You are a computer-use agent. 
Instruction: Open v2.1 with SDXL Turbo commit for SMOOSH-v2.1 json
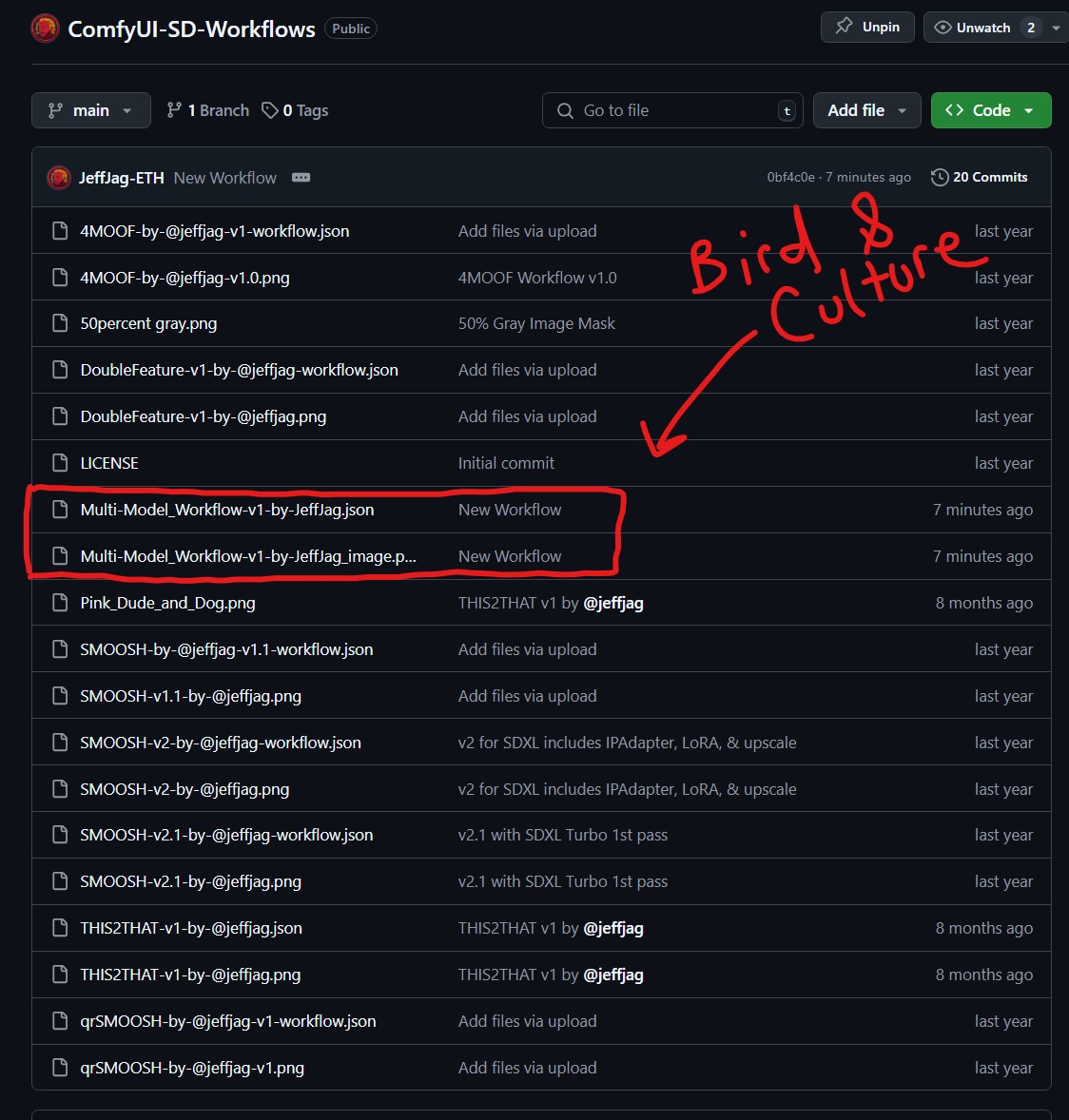tap(563, 835)
